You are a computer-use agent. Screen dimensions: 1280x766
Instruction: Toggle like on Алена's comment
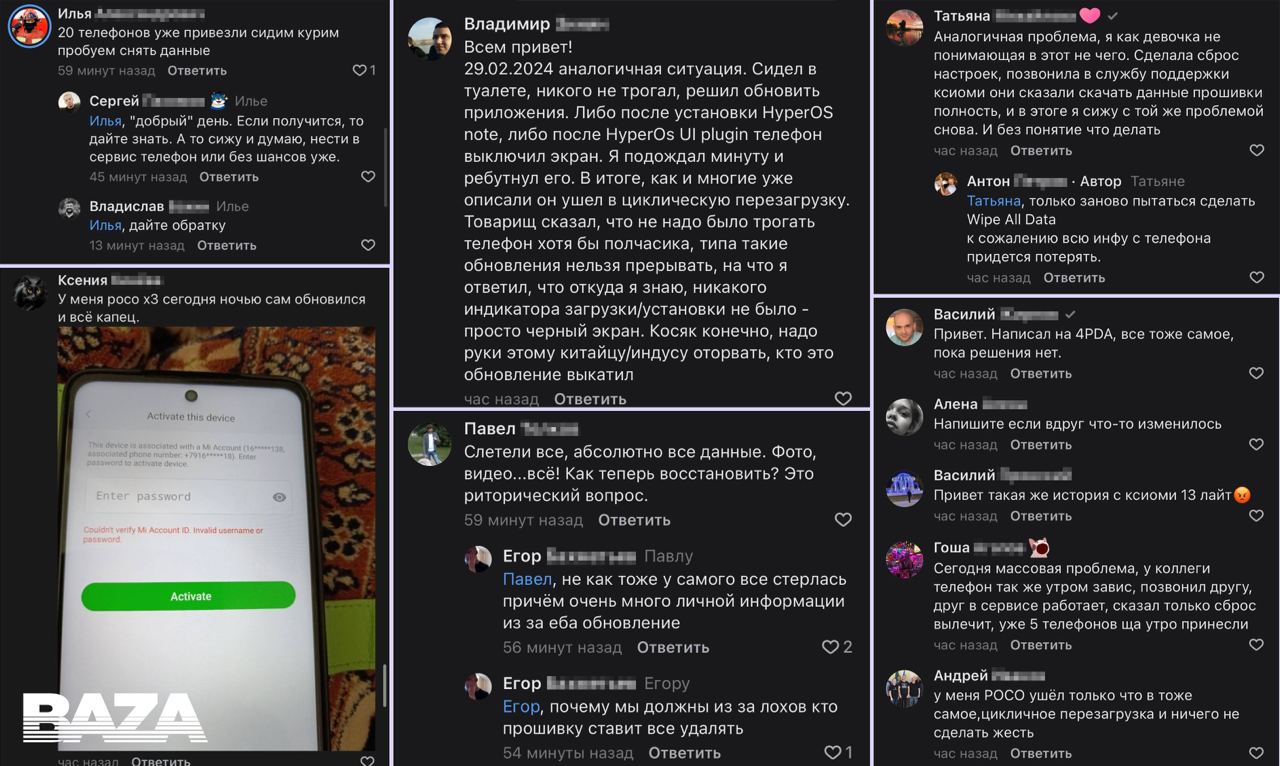tap(1257, 445)
